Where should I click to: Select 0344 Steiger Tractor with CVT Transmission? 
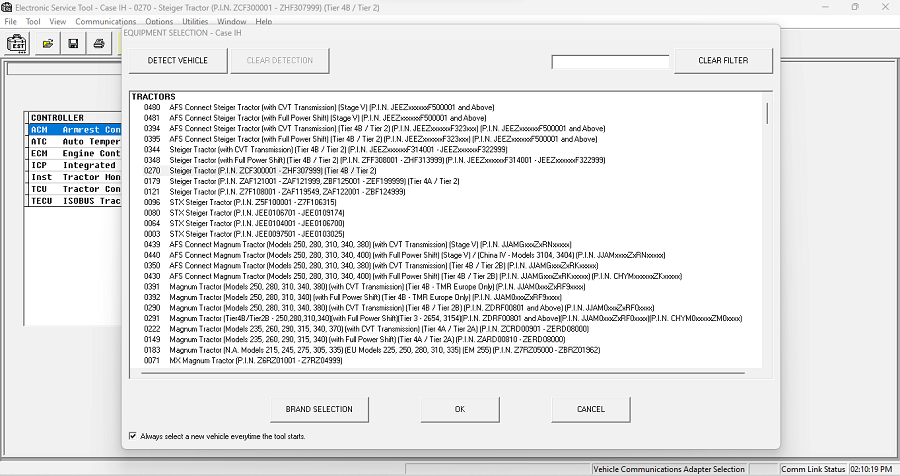pos(325,149)
